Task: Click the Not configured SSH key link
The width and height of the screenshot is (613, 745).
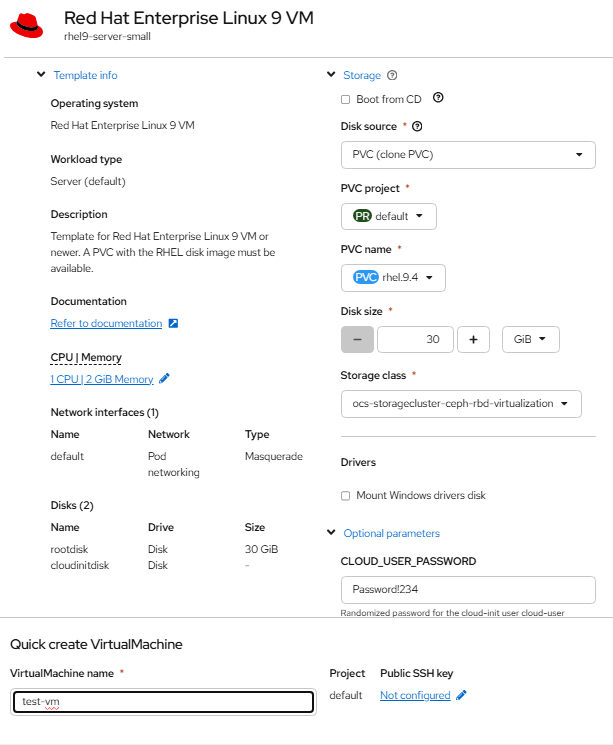Action: pos(415,695)
